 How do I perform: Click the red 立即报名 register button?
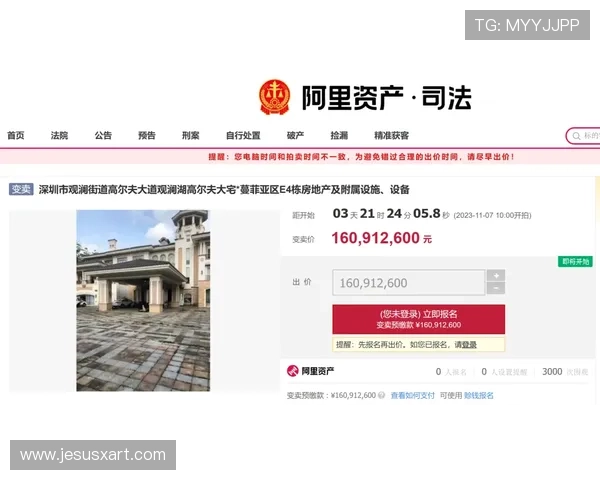tap(419, 319)
